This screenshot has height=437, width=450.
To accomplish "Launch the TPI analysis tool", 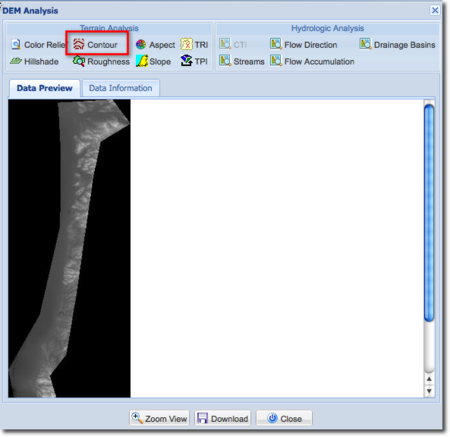I will [194, 61].
